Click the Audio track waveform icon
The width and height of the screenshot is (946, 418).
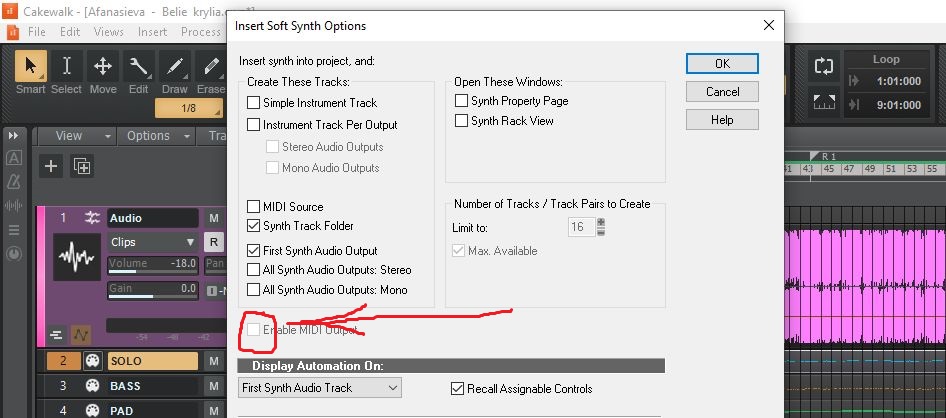point(76,258)
